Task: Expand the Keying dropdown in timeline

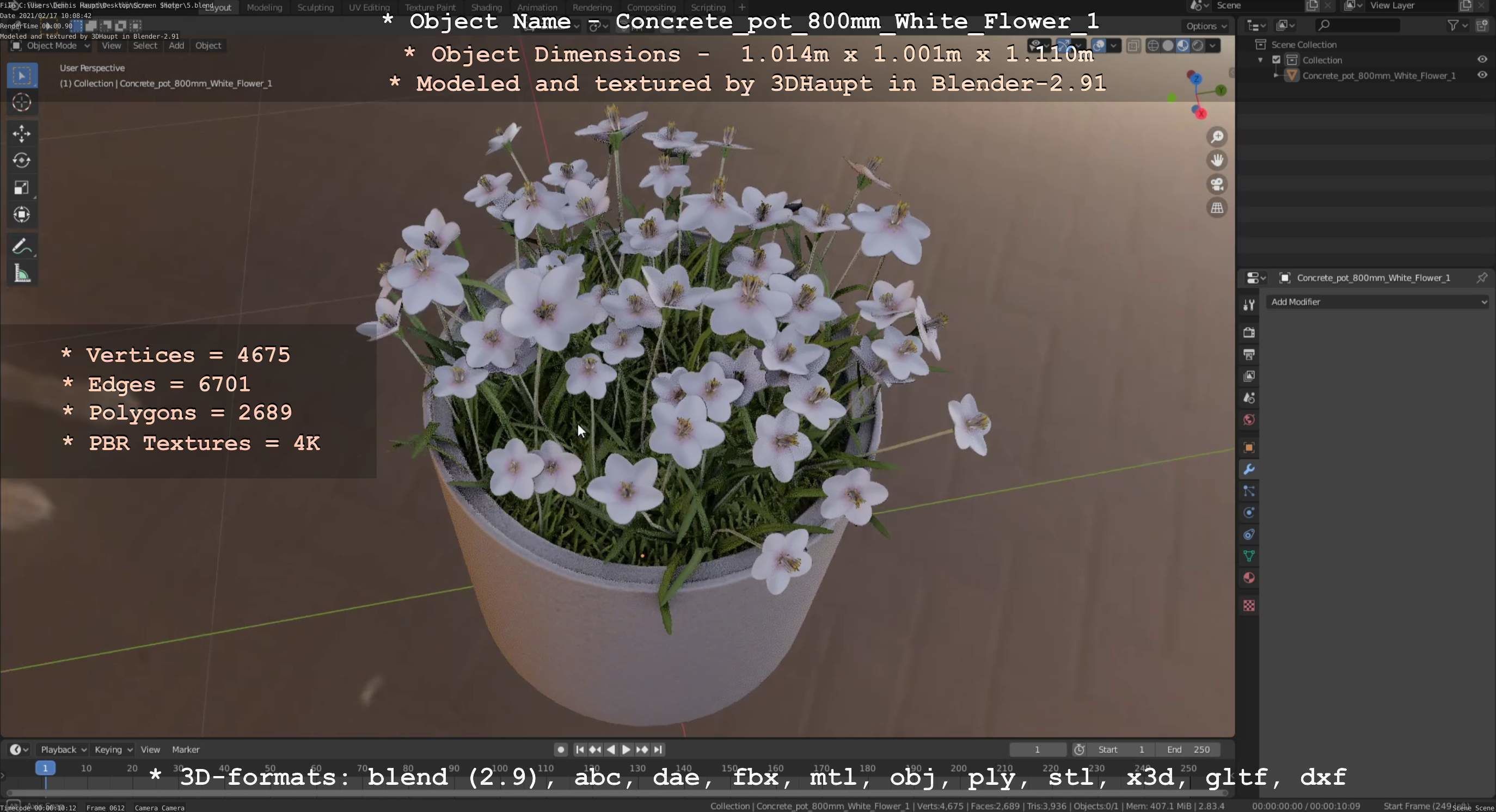Action: click(113, 750)
